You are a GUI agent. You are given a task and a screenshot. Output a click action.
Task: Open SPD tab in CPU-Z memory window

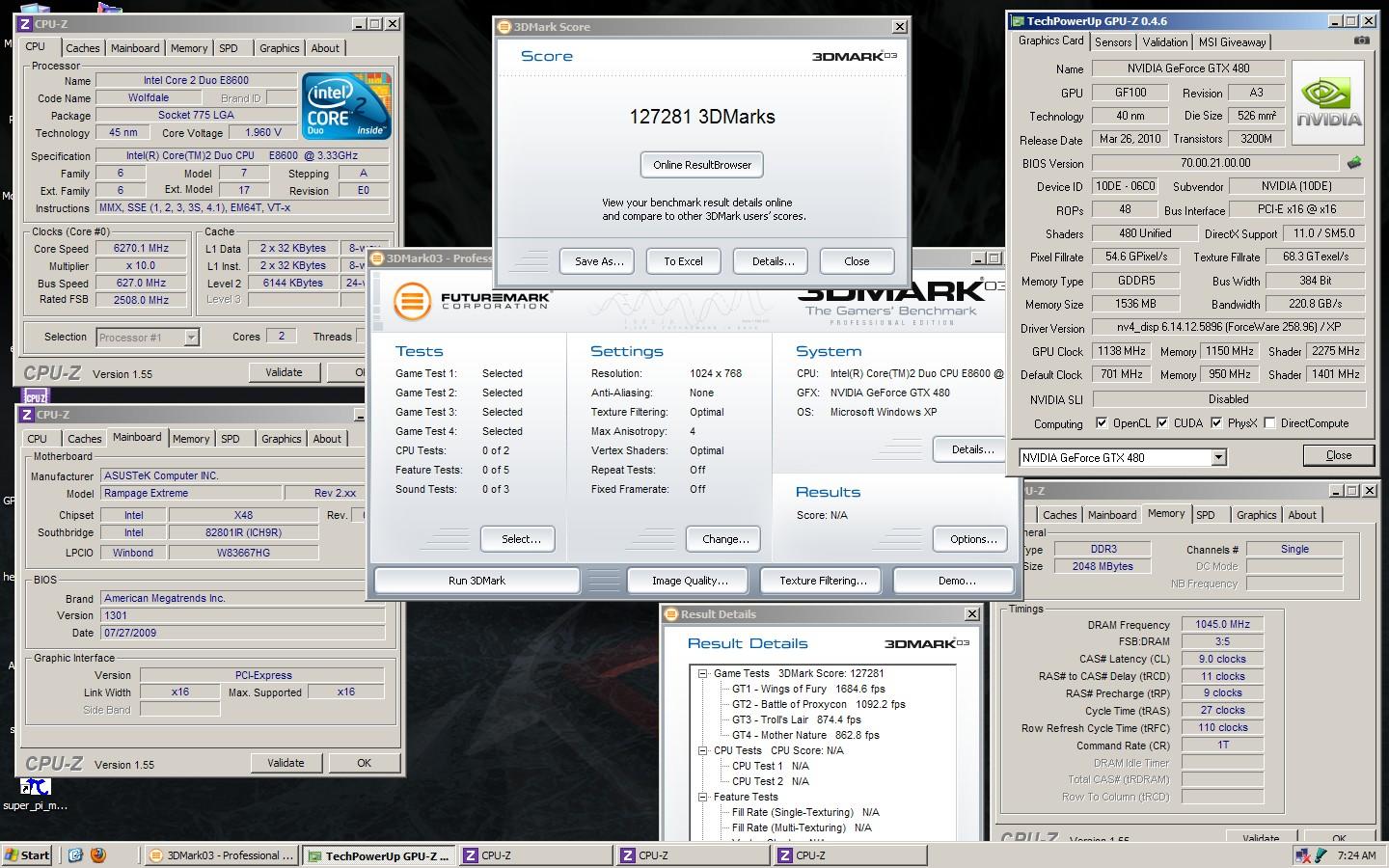pos(1205,515)
